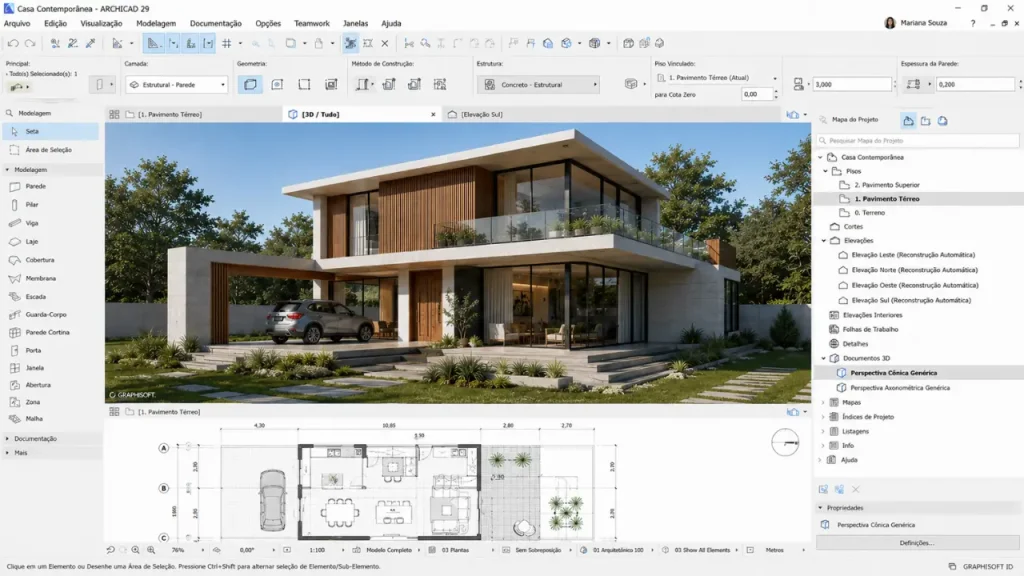Collapse the Propriedades panel section
This screenshot has height=576, width=1024.
(x=821, y=507)
